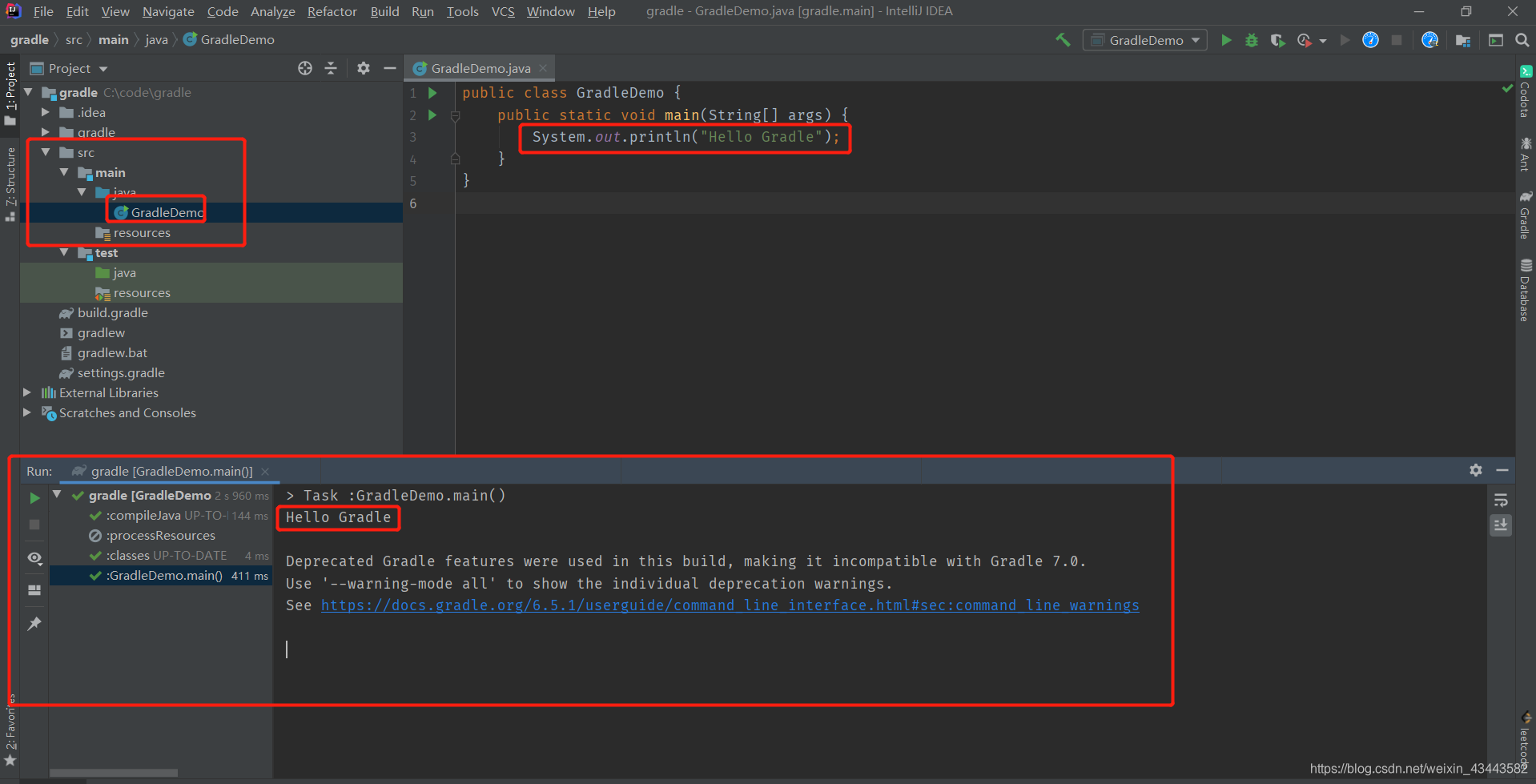Screen dimensions: 1536x784
Task: Open the Refactor menu
Action: pyautogui.click(x=332, y=11)
